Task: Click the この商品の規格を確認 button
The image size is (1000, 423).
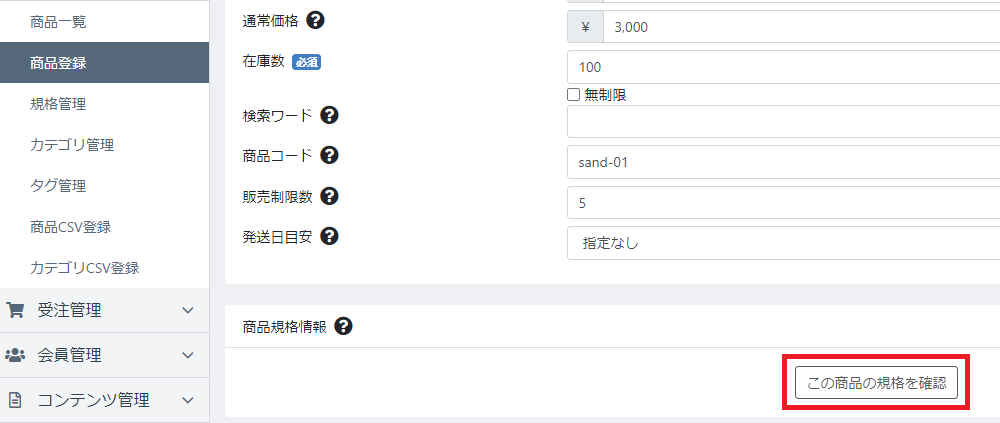Action: point(876,383)
